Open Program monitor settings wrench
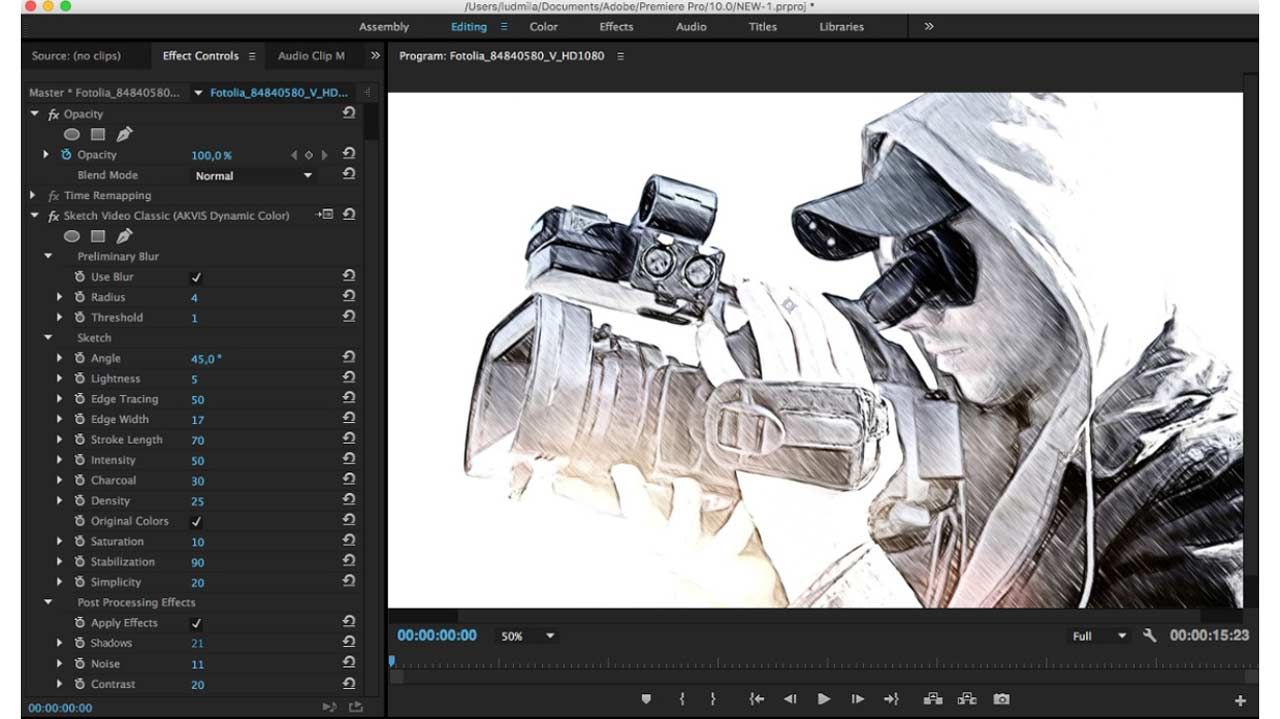 coord(1149,636)
